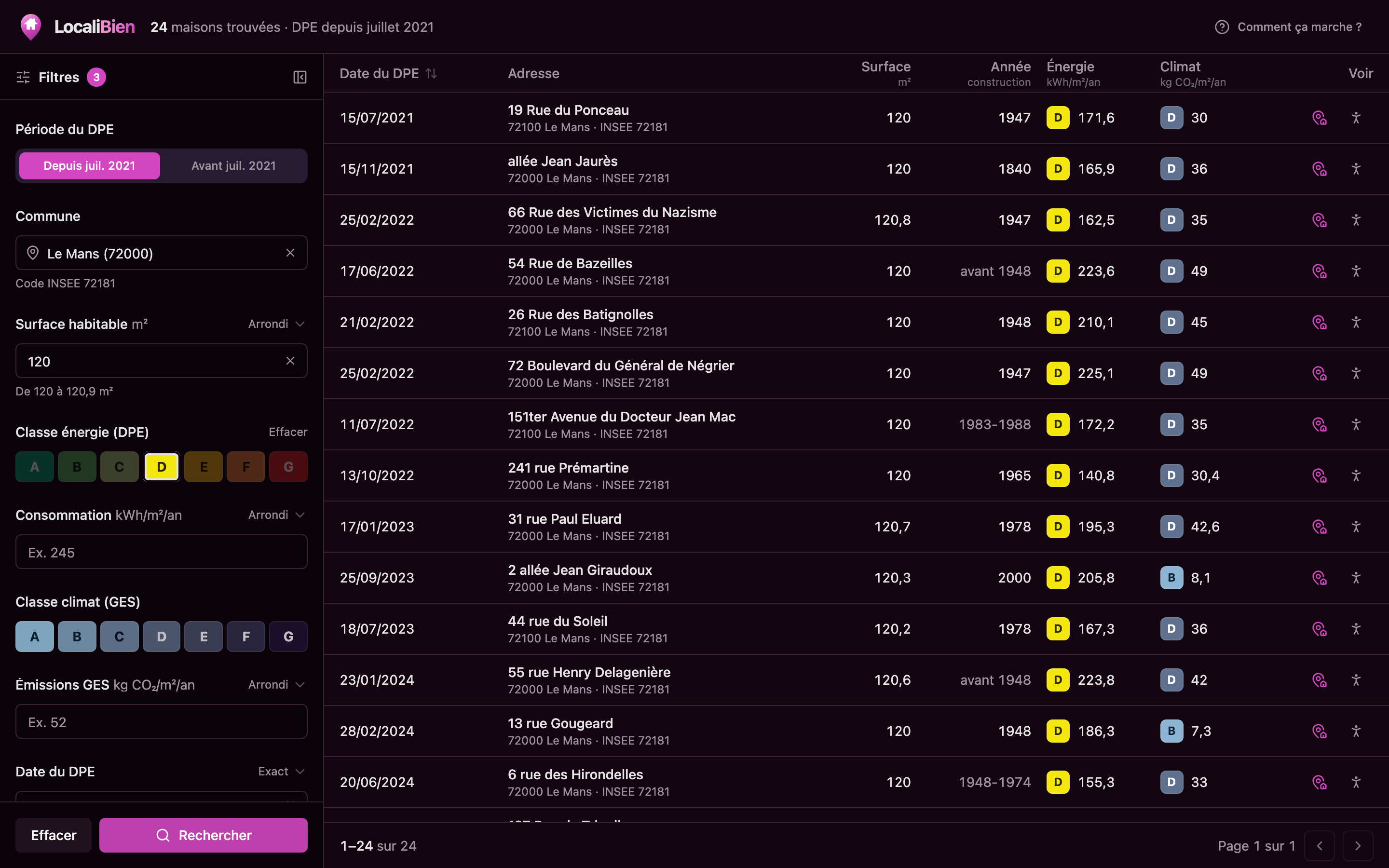Open street view for 54 Rue de Bazeilles
Image resolution: width=1389 pixels, height=868 pixels.
(1356, 271)
